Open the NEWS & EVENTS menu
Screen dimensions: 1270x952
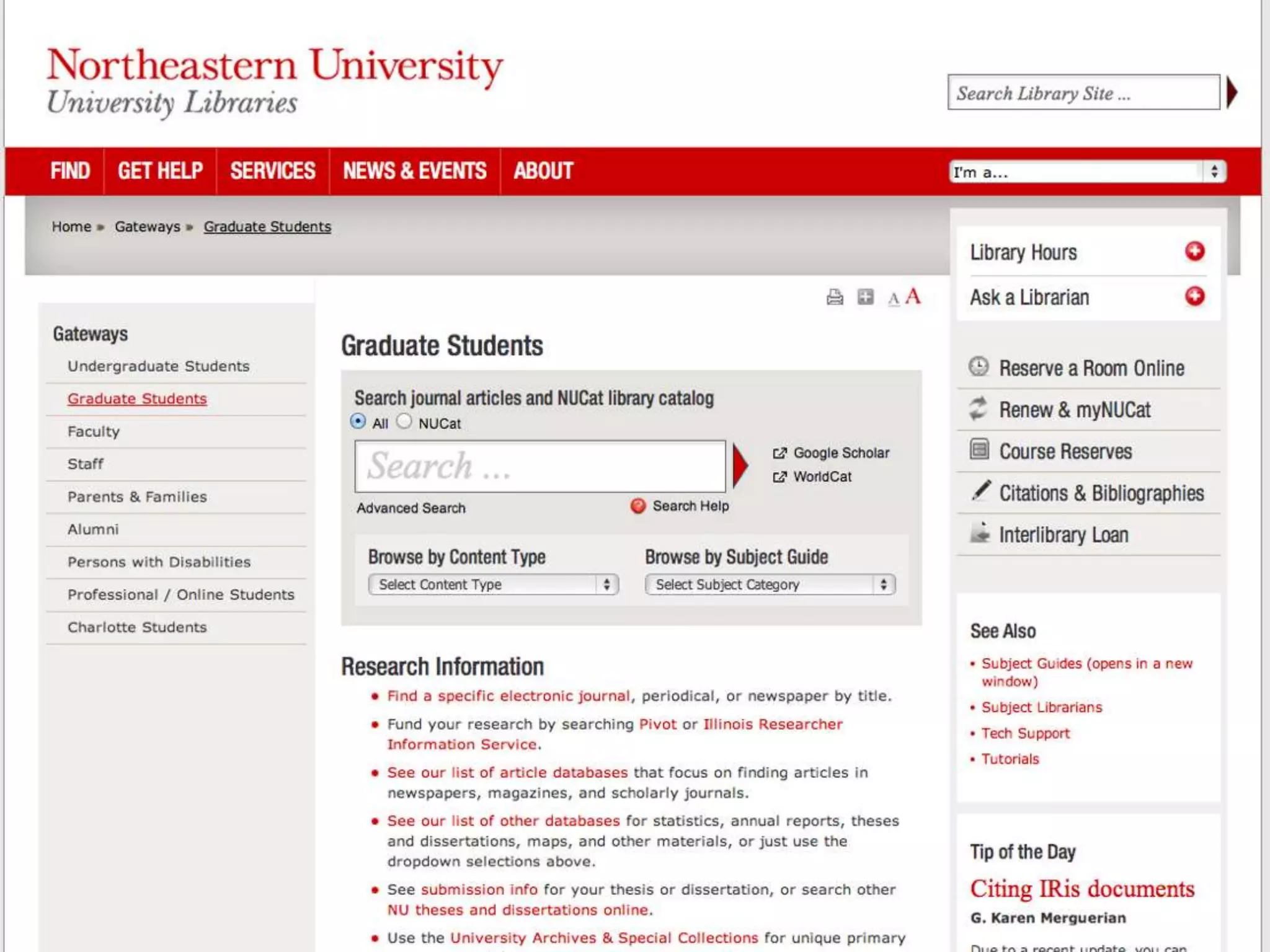click(414, 171)
